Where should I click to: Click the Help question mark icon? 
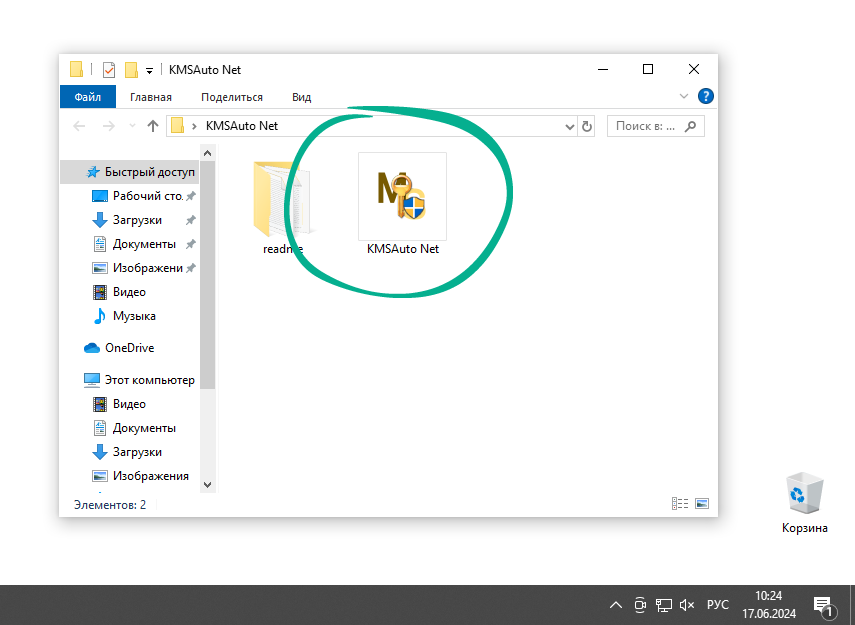click(x=706, y=97)
